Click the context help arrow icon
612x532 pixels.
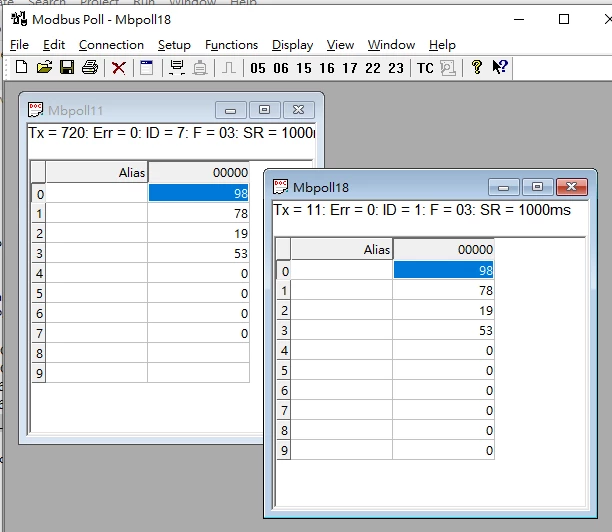[x=500, y=67]
